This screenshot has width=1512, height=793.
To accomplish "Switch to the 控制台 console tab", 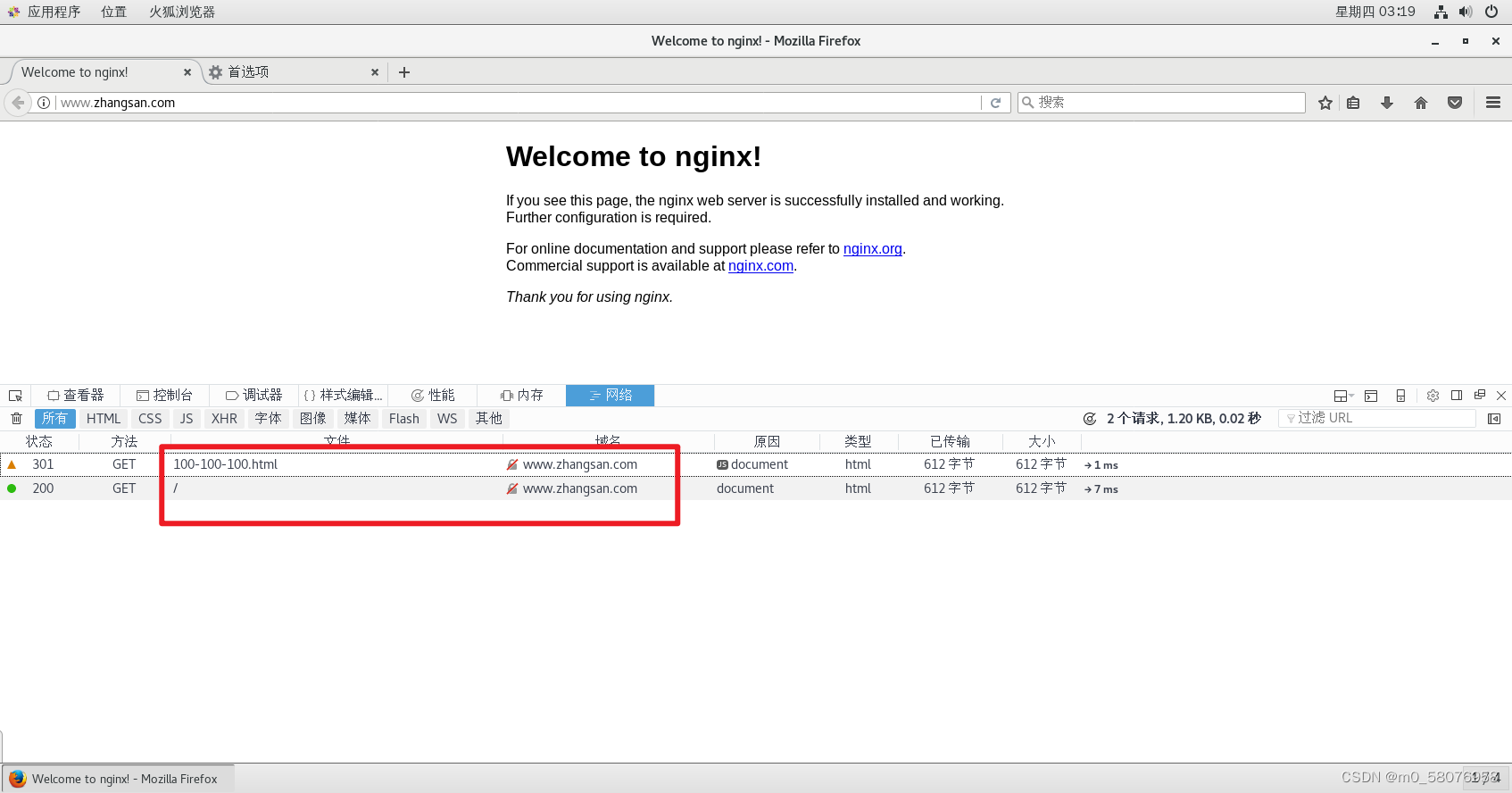I will pos(165,396).
